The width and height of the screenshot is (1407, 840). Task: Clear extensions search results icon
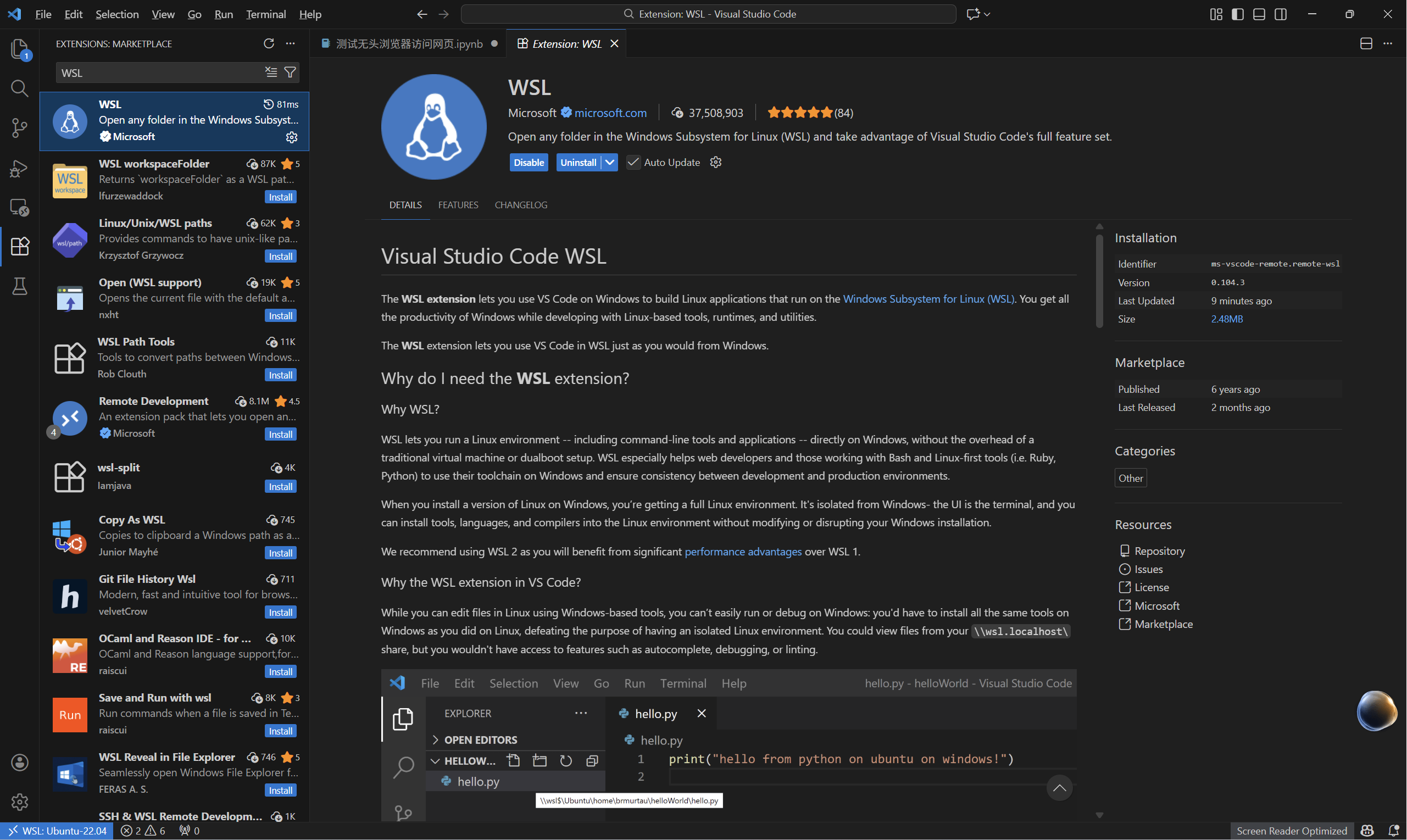[271, 73]
